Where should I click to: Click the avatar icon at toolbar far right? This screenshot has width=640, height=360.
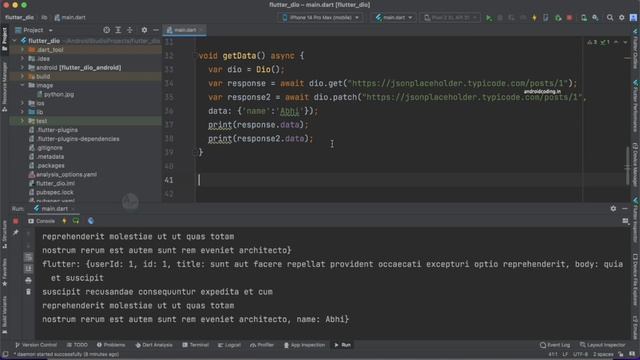pos(633,18)
